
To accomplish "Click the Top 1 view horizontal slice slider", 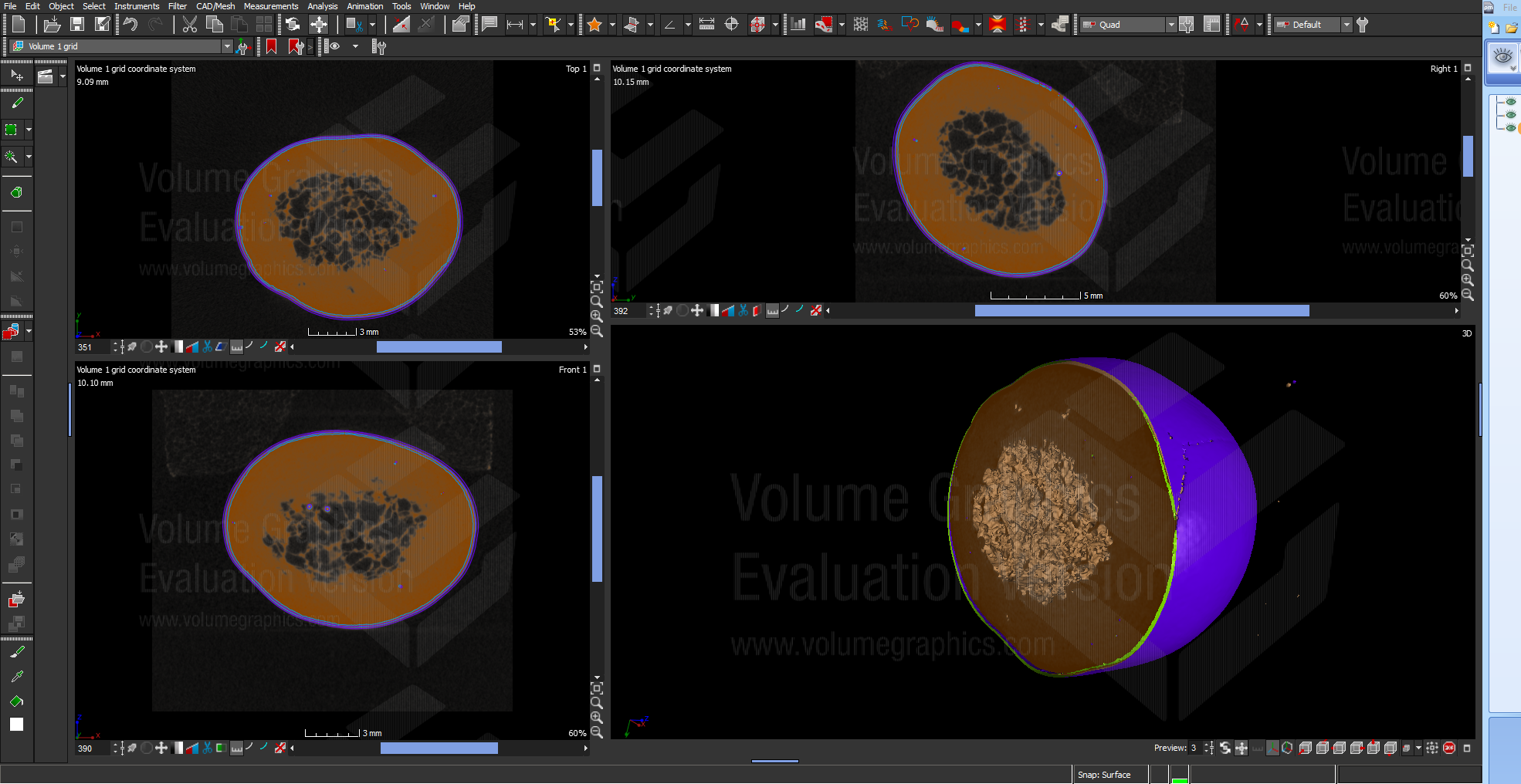I will click(x=439, y=347).
